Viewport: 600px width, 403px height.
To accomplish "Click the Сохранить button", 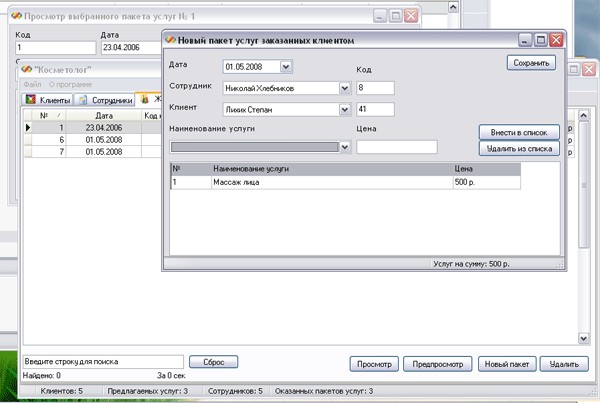I will (x=531, y=63).
